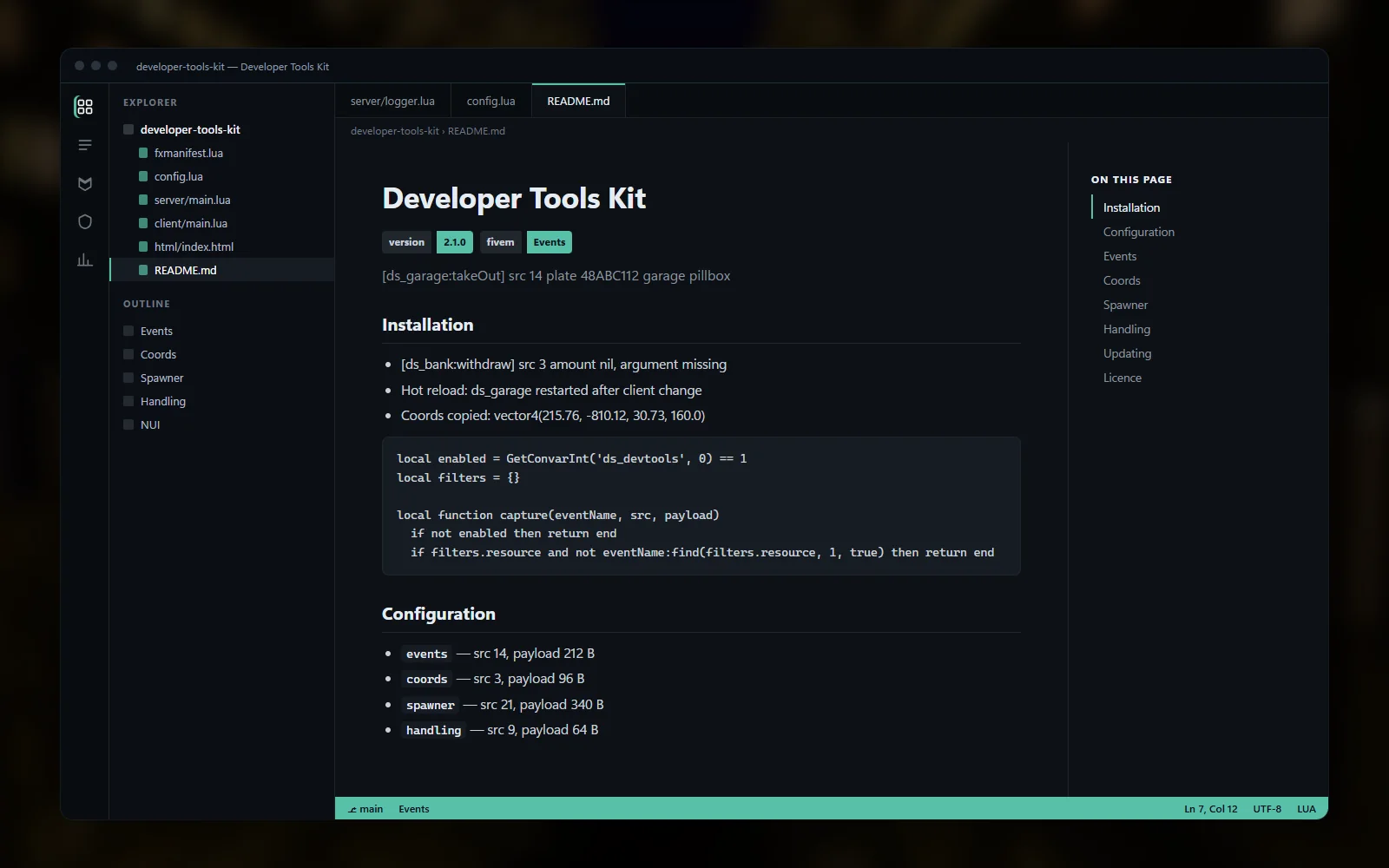The image size is (1389, 868).
Task: Click the fxmanifest.lua file icon
Action: tap(143, 153)
